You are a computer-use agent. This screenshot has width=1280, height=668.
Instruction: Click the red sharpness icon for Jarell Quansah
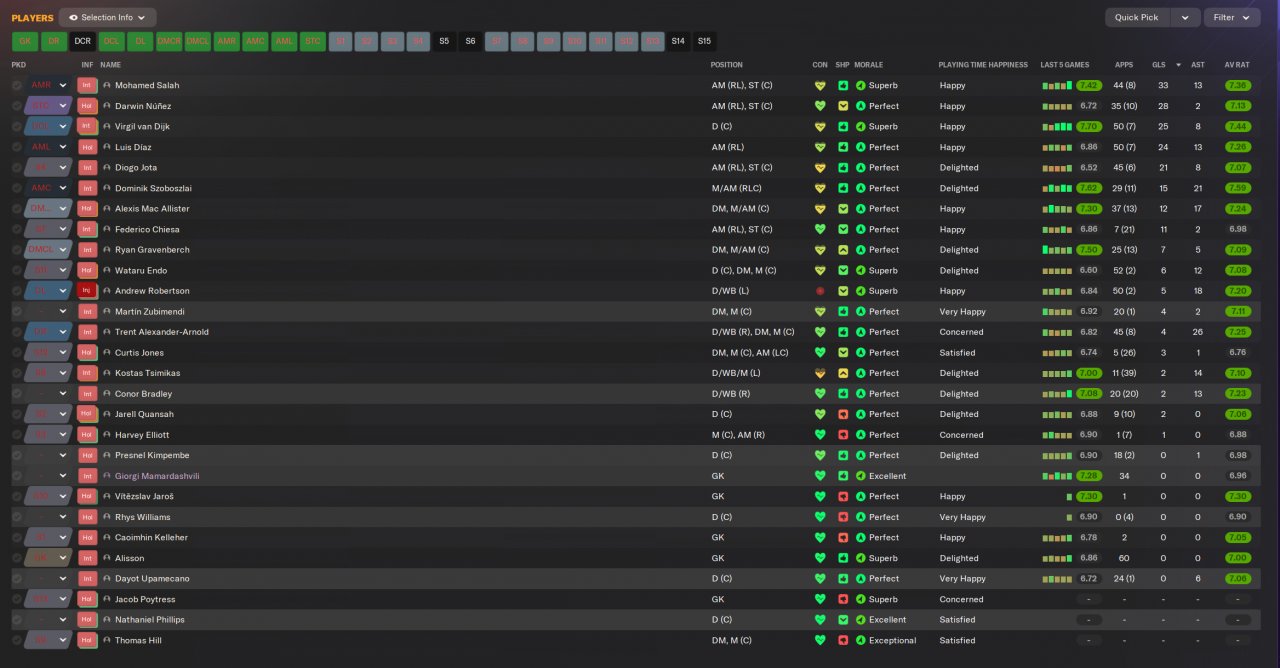tap(843, 414)
